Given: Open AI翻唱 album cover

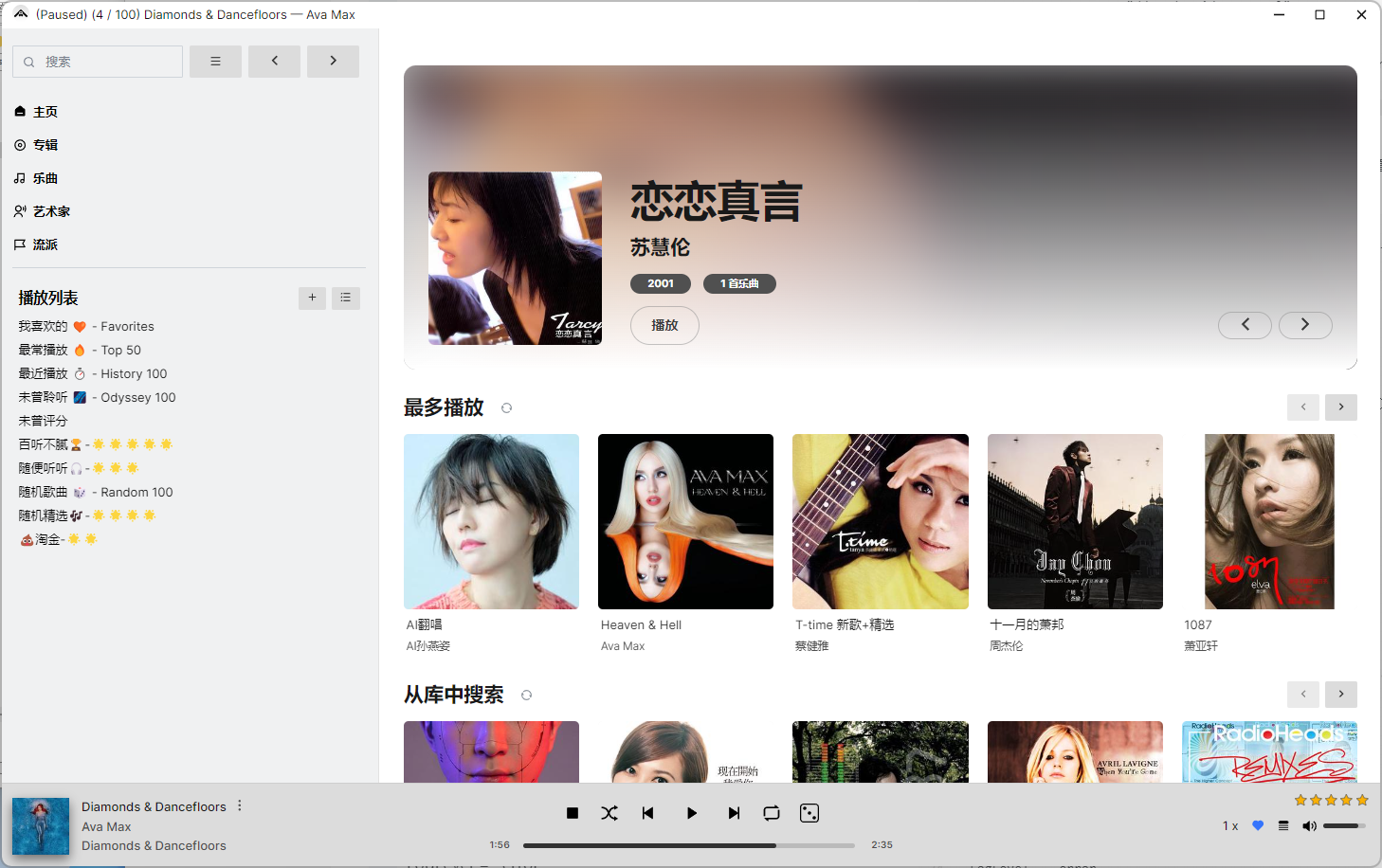Looking at the screenshot, I should (491, 521).
